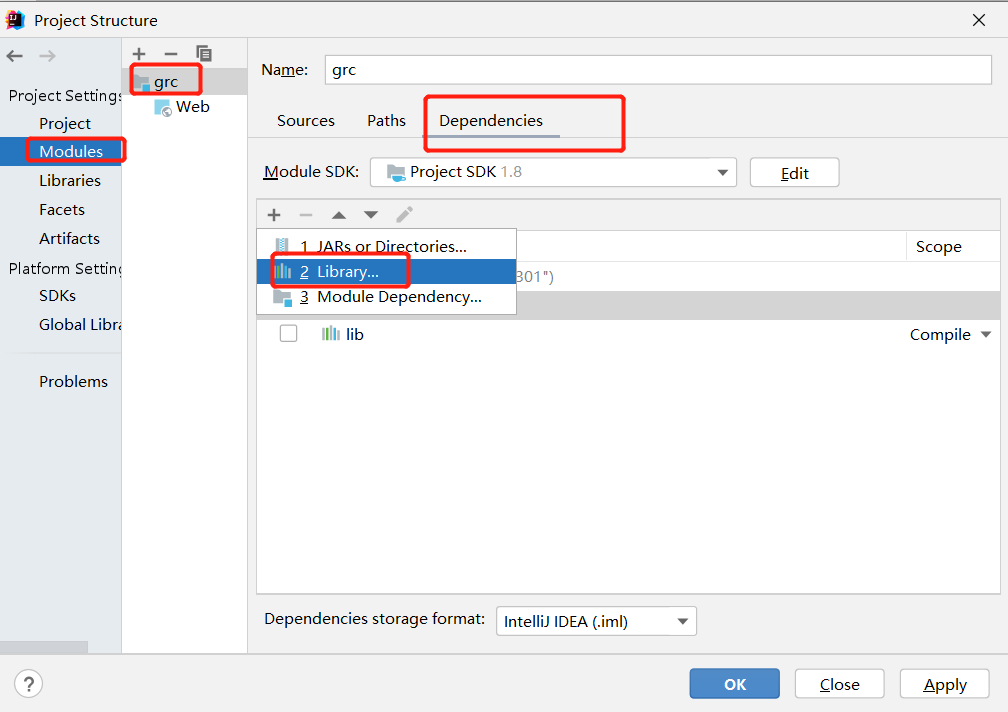This screenshot has width=1008, height=712.
Task: Move dependency down
Action: click(371, 215)
